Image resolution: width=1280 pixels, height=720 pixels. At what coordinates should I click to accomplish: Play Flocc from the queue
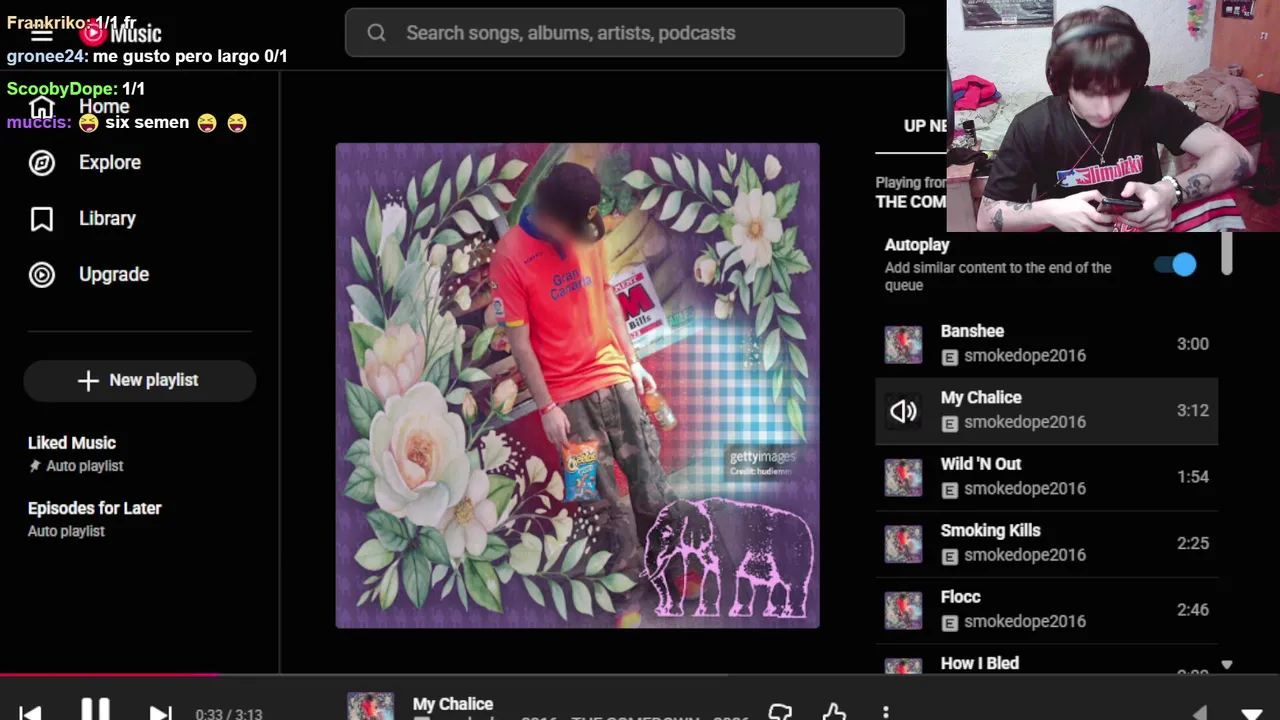point(1046,610)
